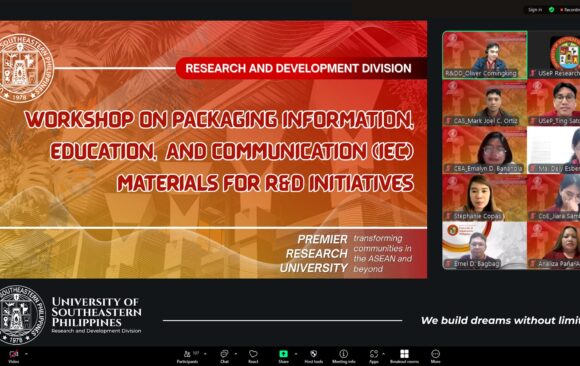
Task: Click the green encryption shield icon
Action: (552, 10)
